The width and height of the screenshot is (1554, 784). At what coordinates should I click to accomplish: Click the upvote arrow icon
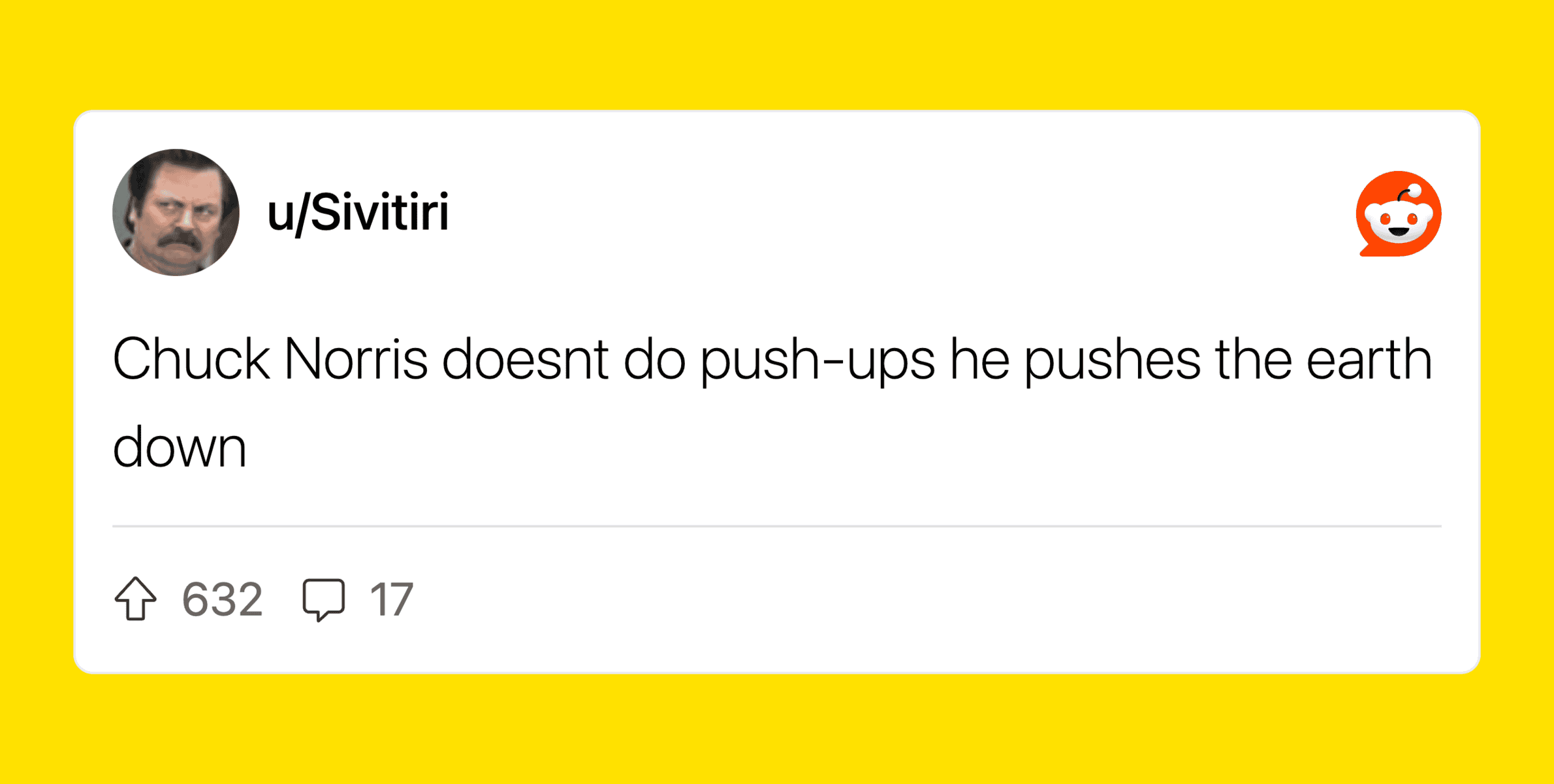click(136, 599)
